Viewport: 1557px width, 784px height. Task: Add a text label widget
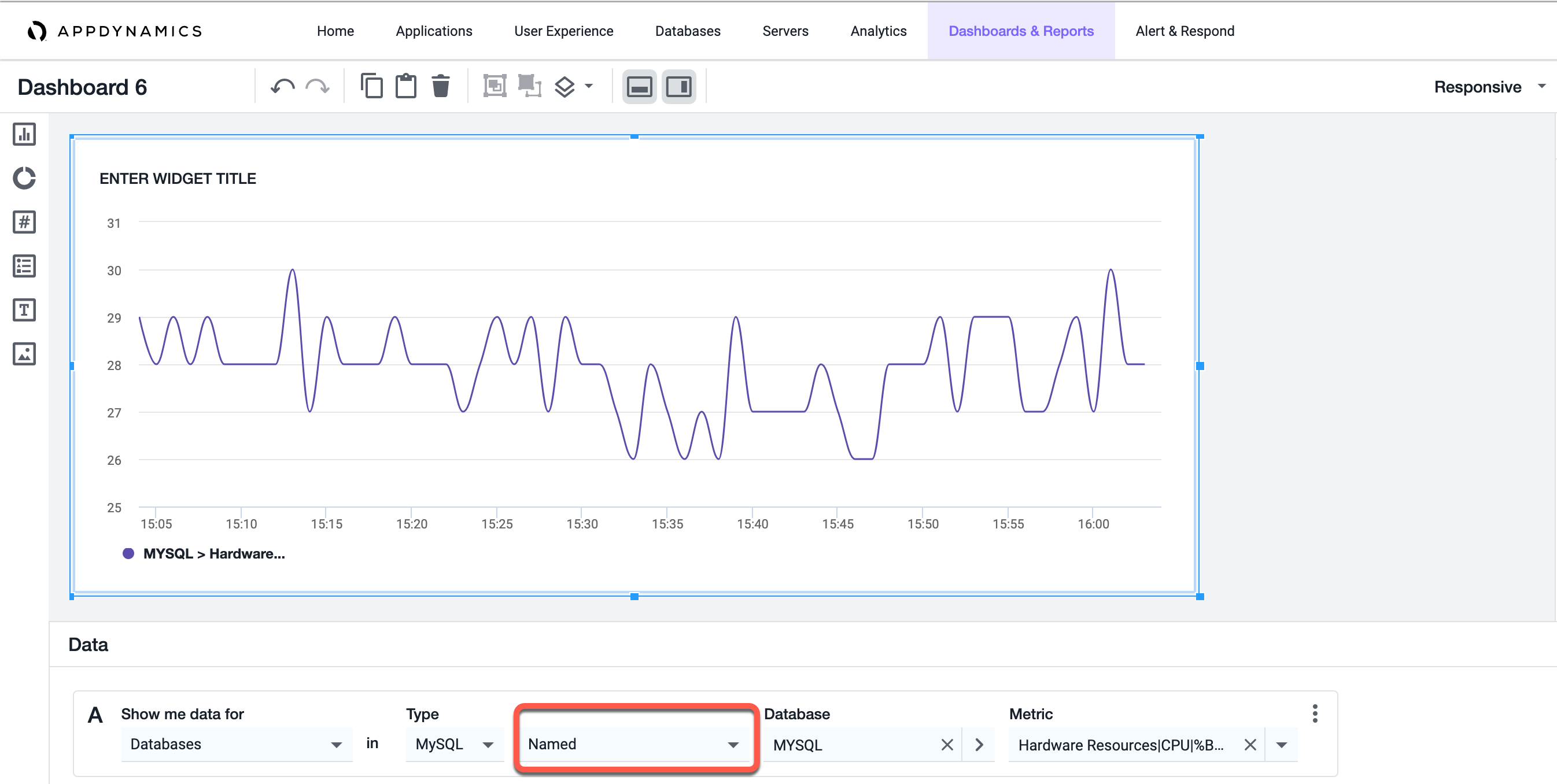click(24, 310)
